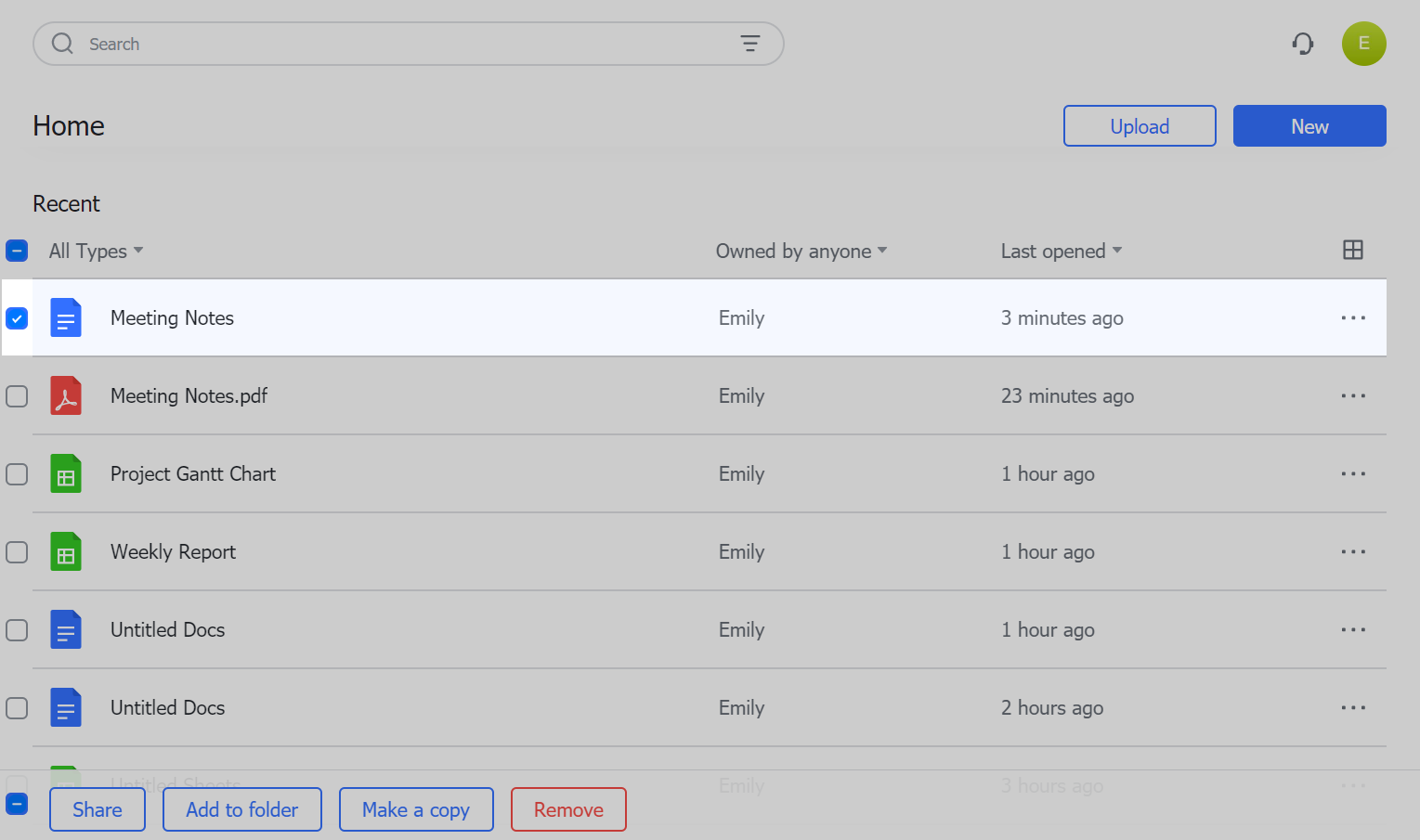The height and width of the screenshot is (840, 1420).
Task: Toggle the select-all checkbox in header
Action: 17,251
